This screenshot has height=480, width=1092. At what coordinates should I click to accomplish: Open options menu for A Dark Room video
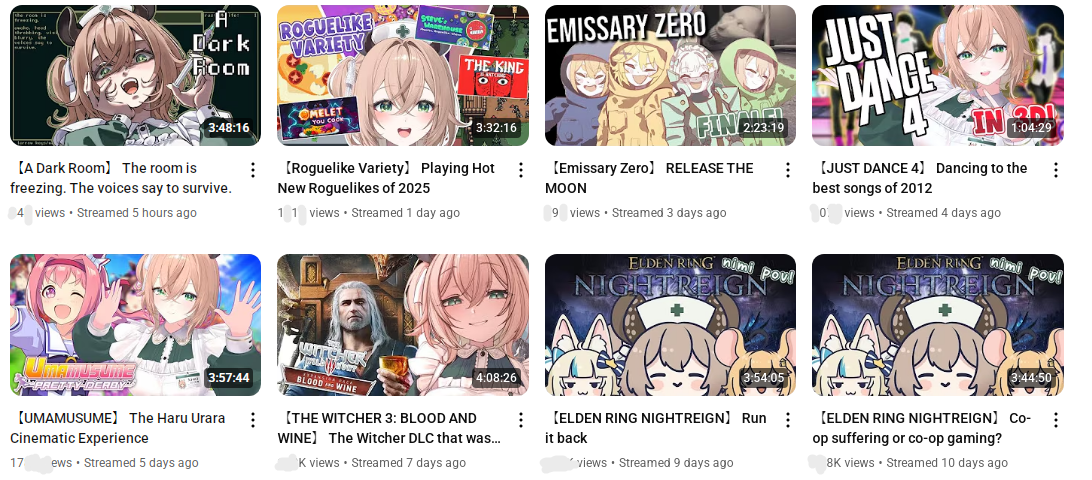[x=253, y=170]
